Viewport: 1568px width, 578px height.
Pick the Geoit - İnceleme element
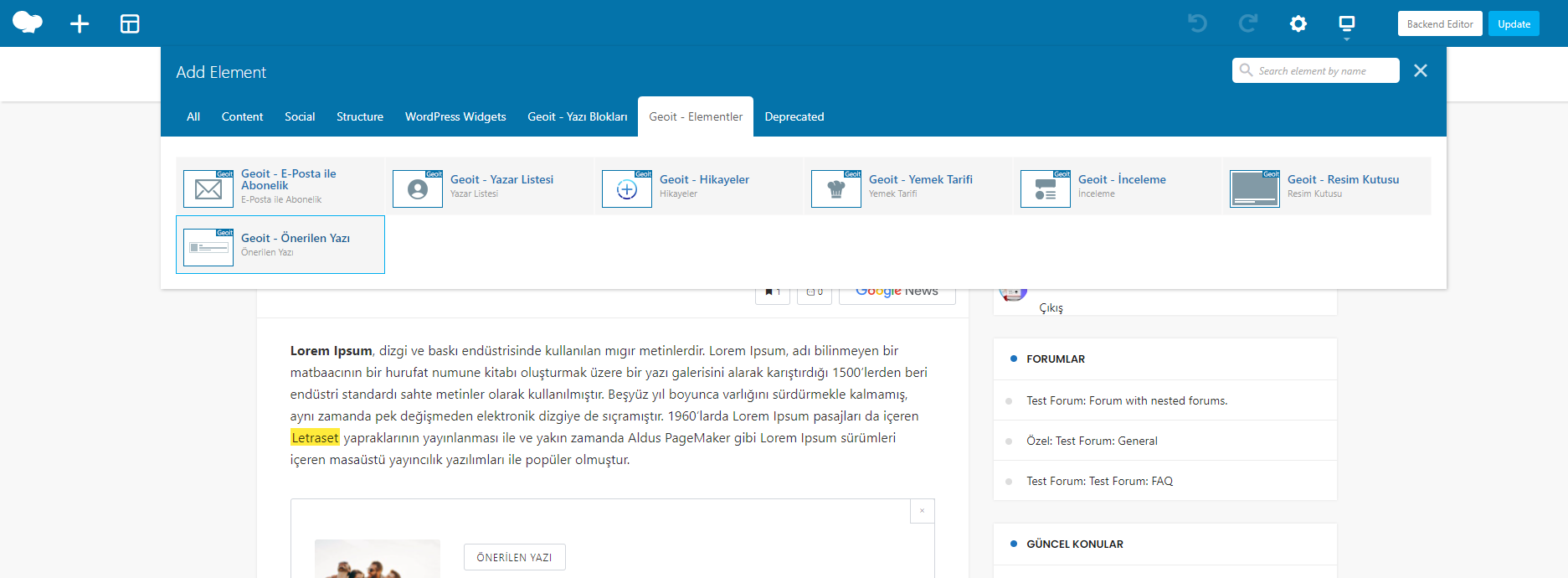coord(1118,186)
